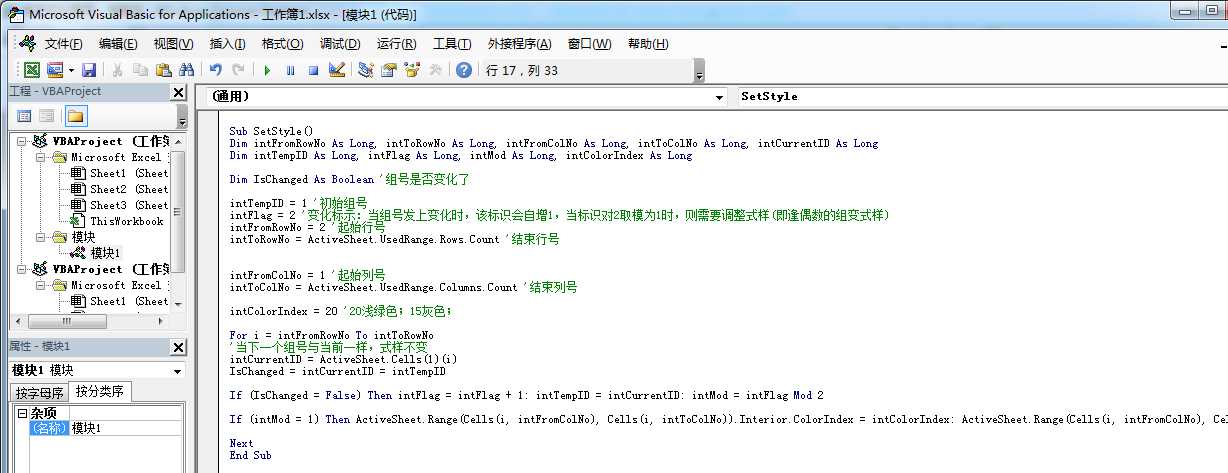Open the 帮助(H) menu

click(648, 44)
